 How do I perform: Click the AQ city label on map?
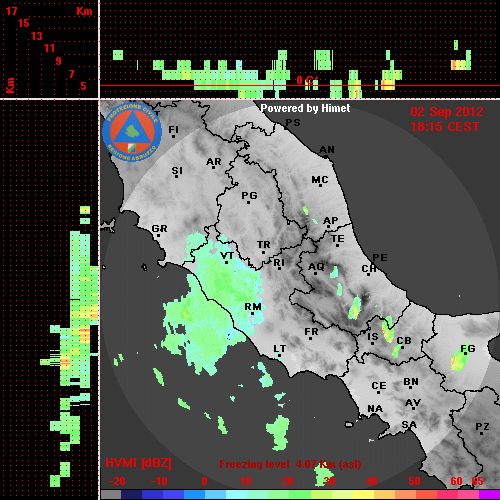pyautogui.click(x=316, y=267)
